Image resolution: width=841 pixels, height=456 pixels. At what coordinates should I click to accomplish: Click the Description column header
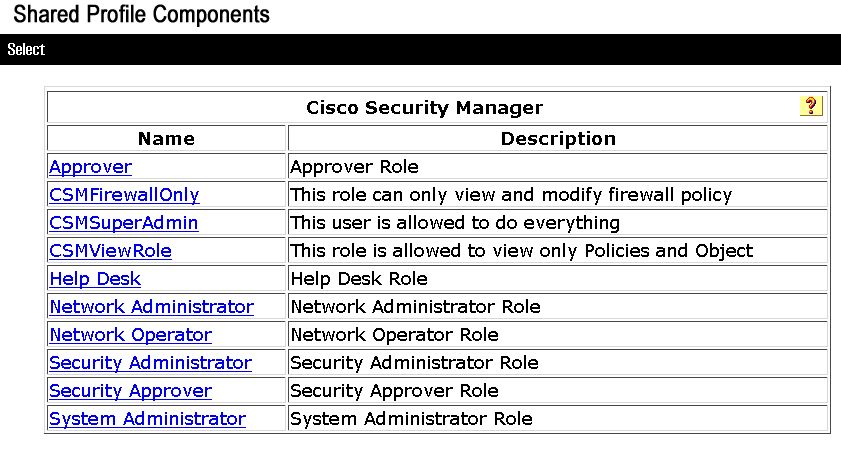click(x=558, y=138)
